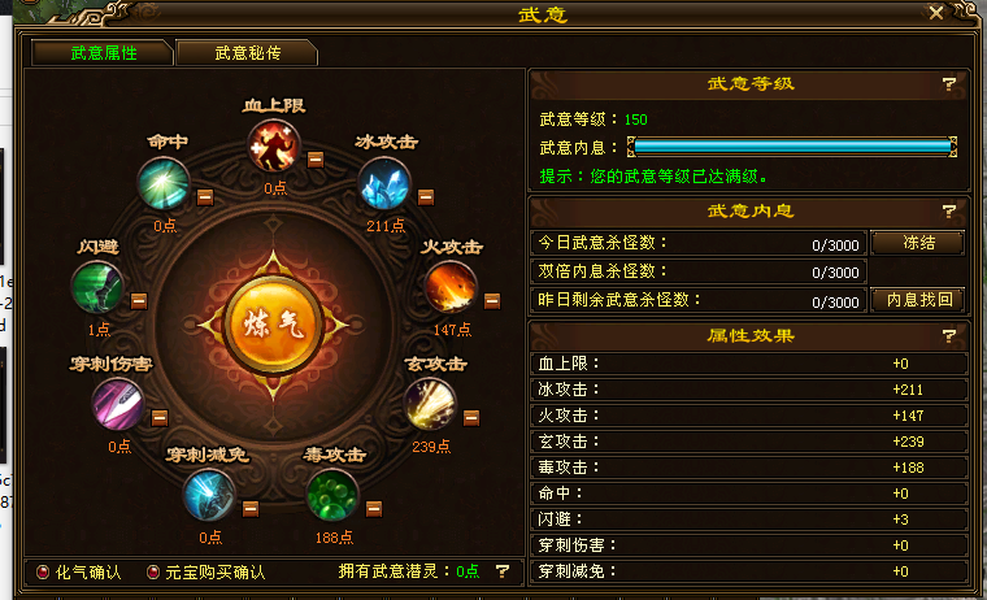987x600 pixels.
Task: Select the 玄攻击 mystic attack icon
Action: (430, 404)
